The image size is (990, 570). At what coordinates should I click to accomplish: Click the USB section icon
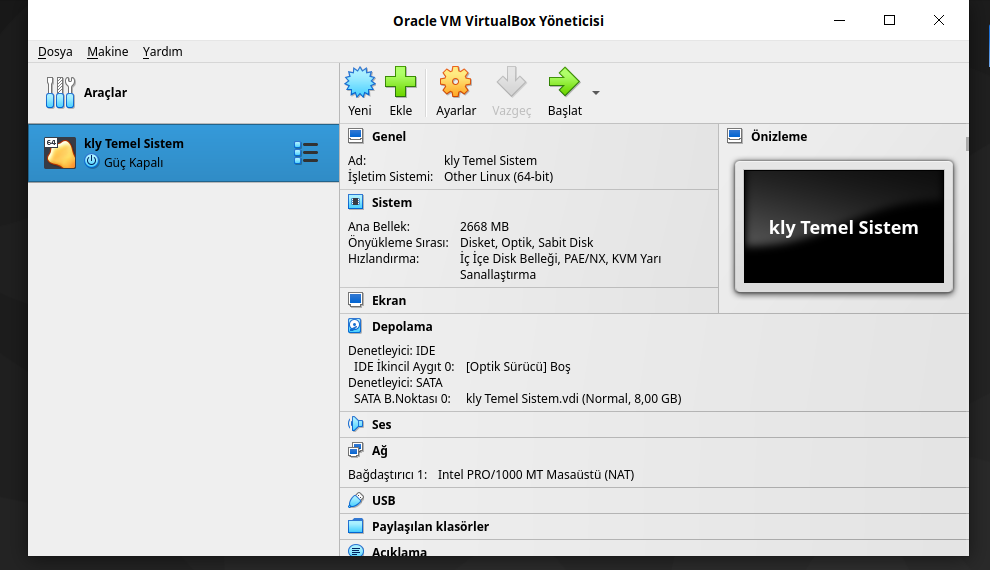tap(355, 500)
